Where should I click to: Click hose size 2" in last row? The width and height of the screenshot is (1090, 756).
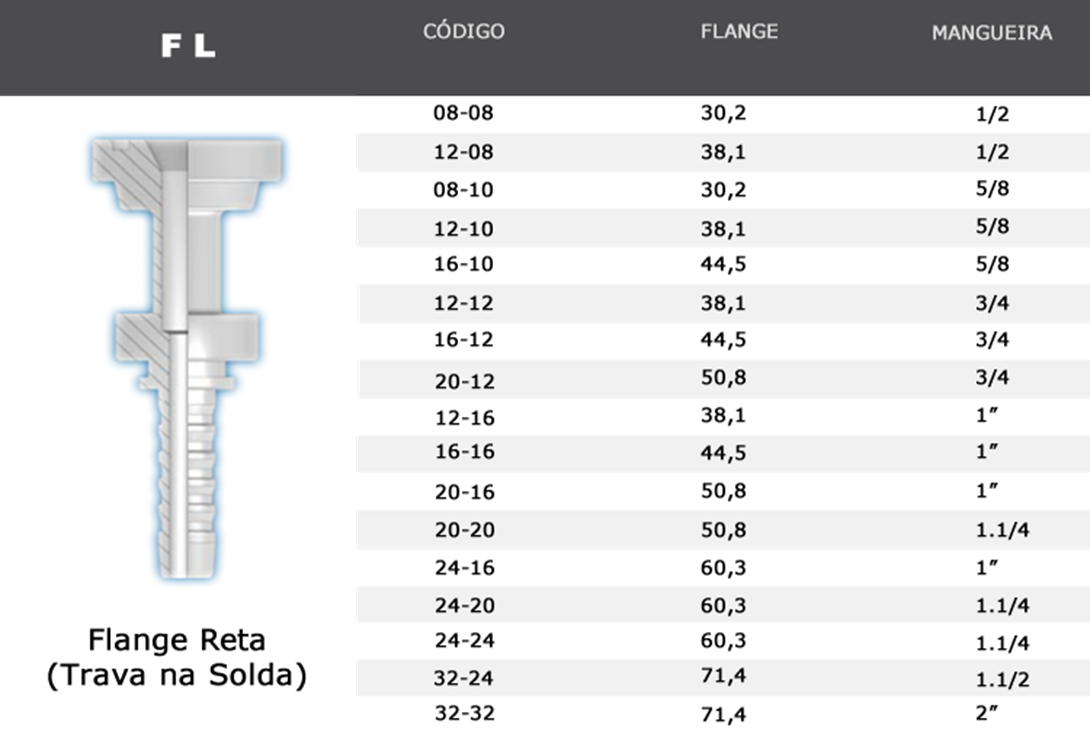coord(988,714)
